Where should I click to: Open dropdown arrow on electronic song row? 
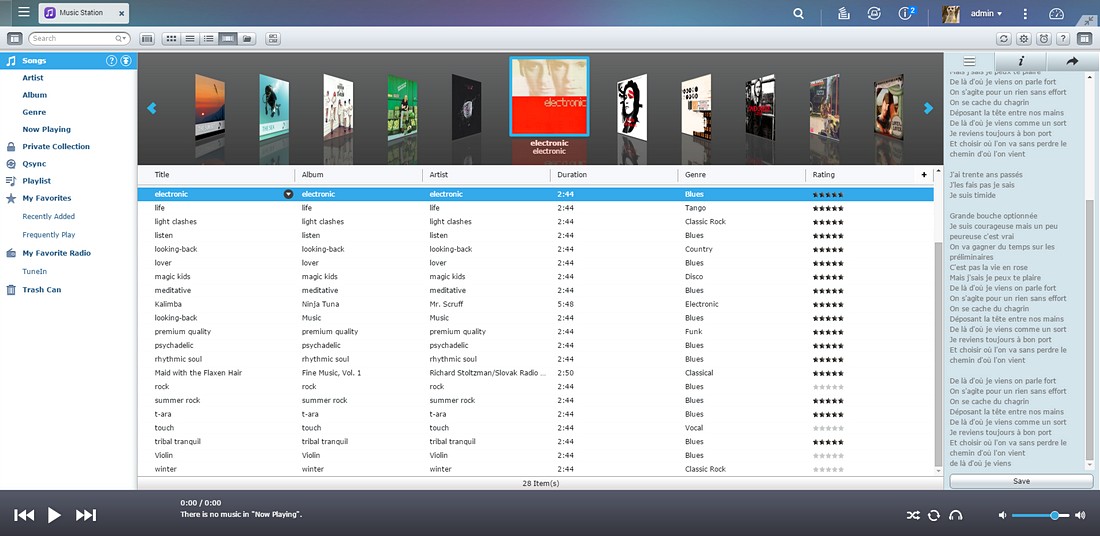288,194
